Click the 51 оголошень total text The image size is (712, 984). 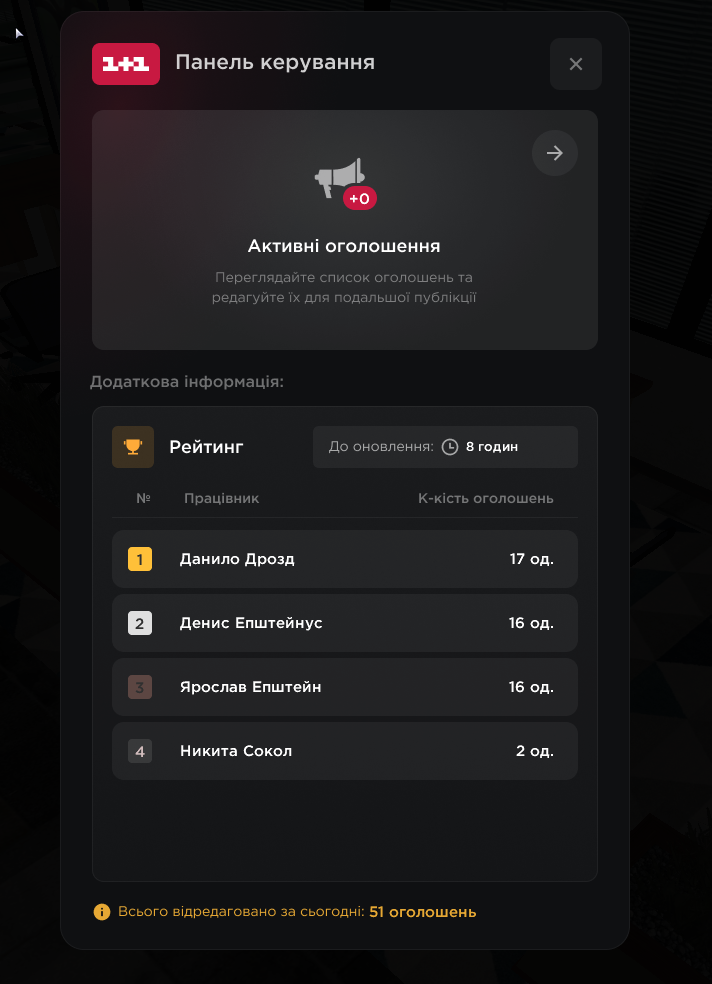point(423,912)
